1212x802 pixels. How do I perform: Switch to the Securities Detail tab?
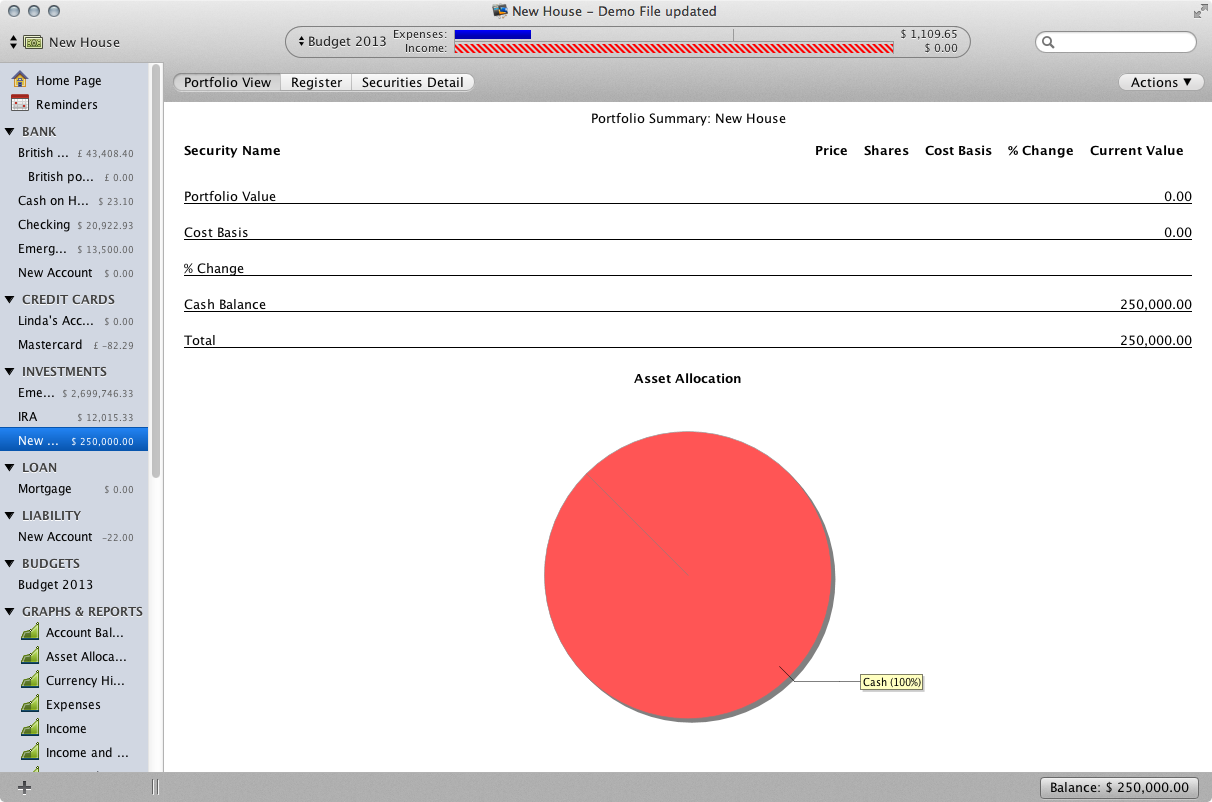(412, 82)
